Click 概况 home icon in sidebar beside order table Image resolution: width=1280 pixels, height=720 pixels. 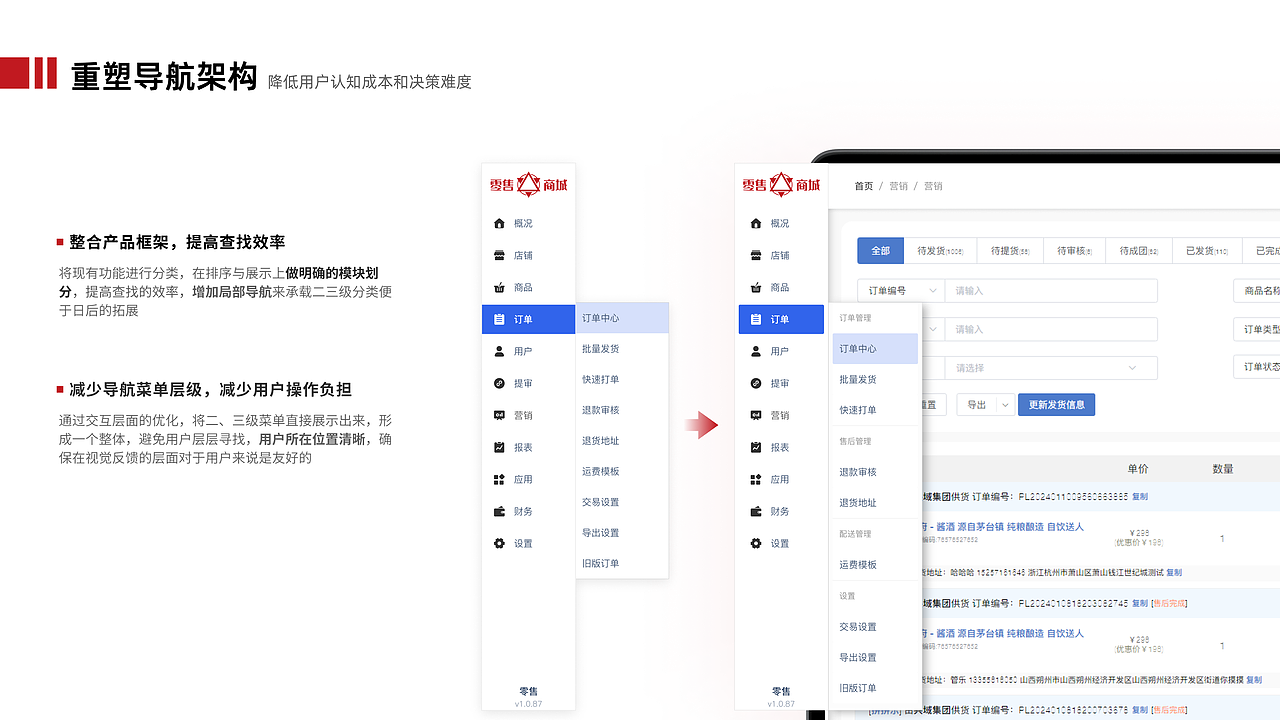coord(756,223)
